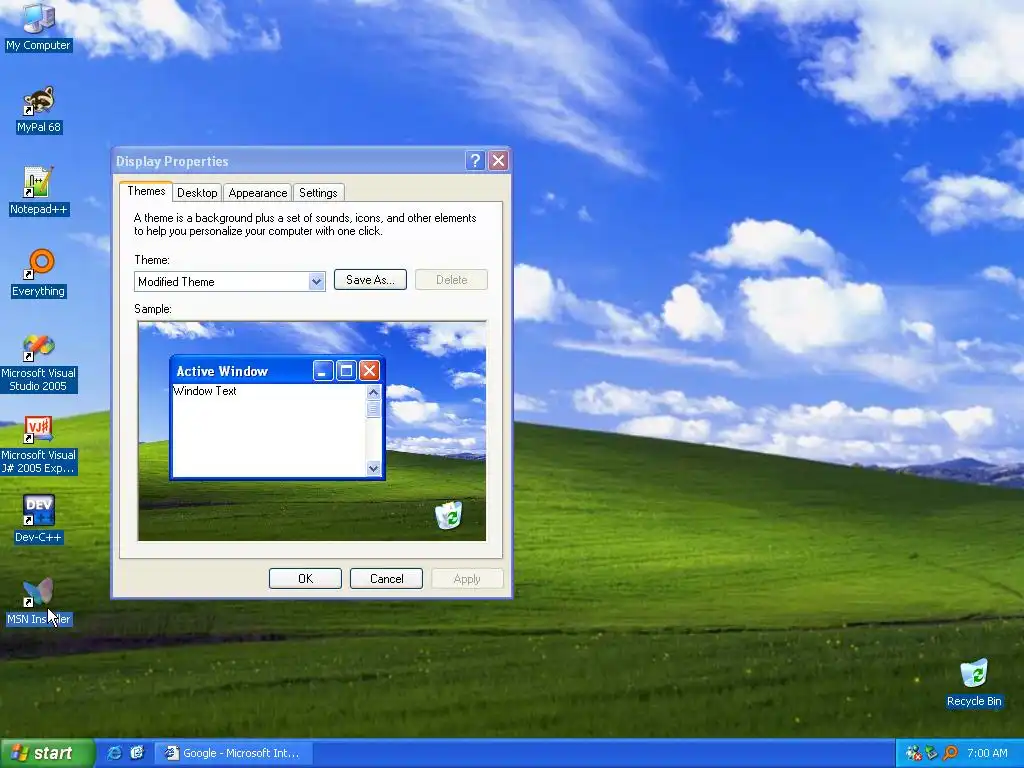Click the help question mark in Display Properties

(475, 161)
